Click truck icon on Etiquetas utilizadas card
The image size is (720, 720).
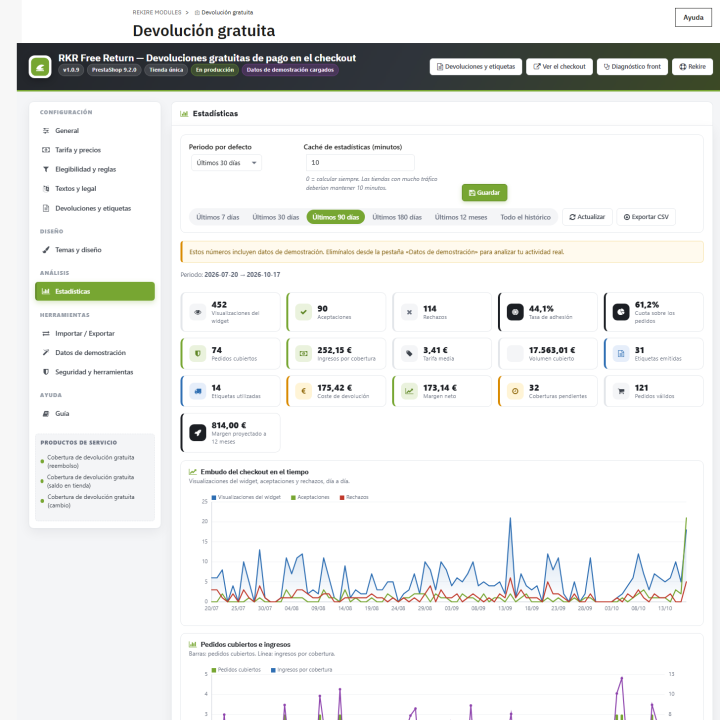coord(198,391)
